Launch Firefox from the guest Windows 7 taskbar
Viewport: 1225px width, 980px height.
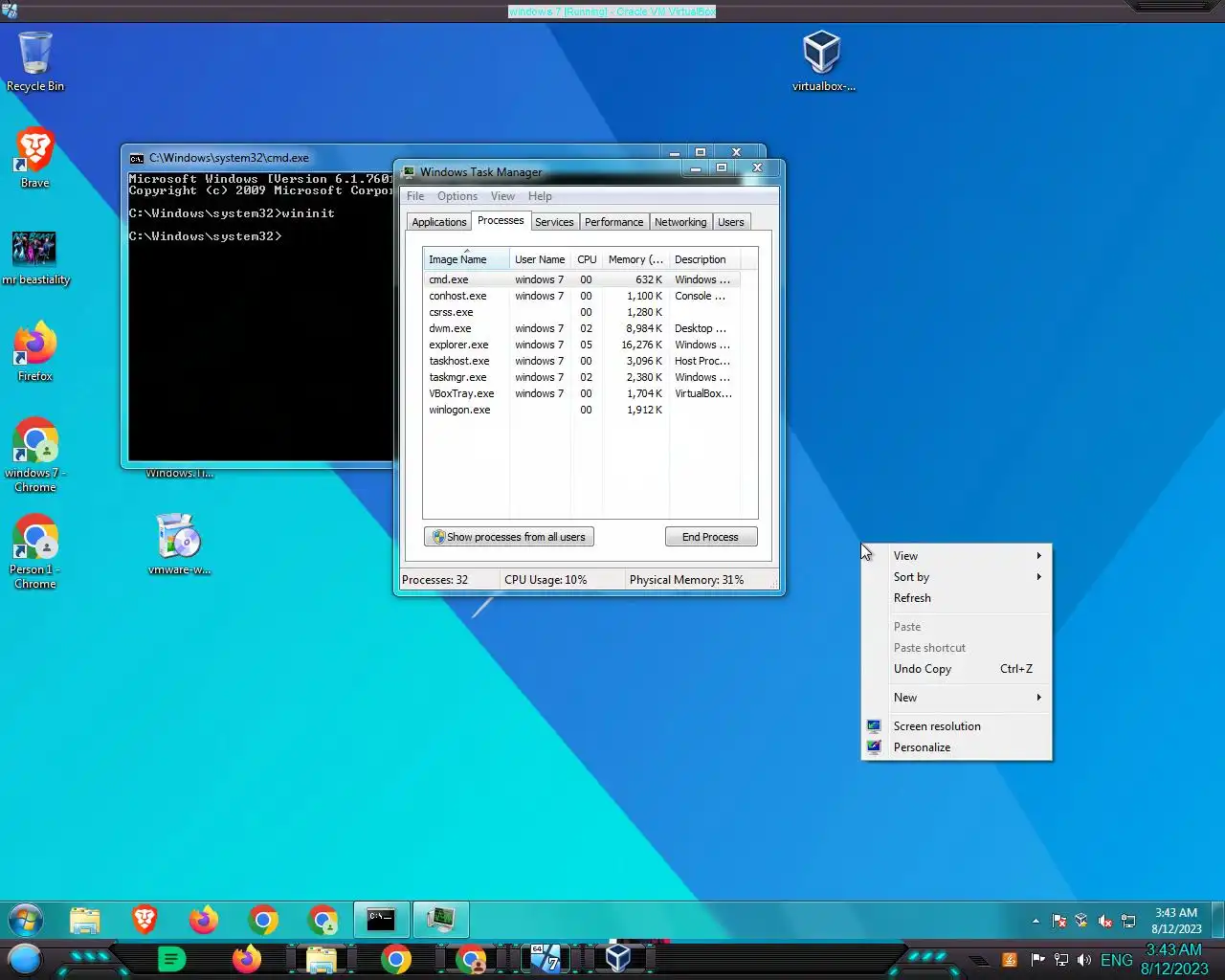pyautogui.click(x=203, y=921)
